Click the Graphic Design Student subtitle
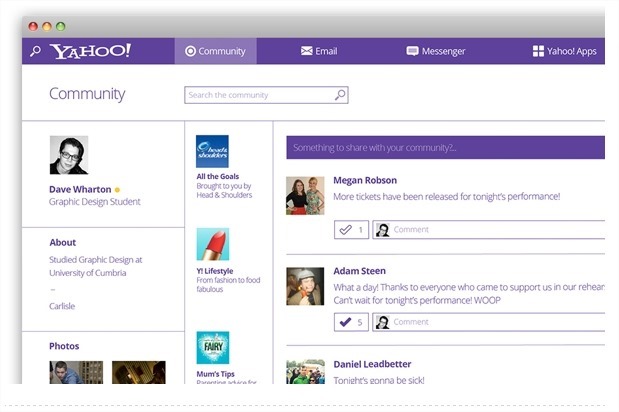Image resolution: width=619 pixels, height=412 pixels. (95, 202)
